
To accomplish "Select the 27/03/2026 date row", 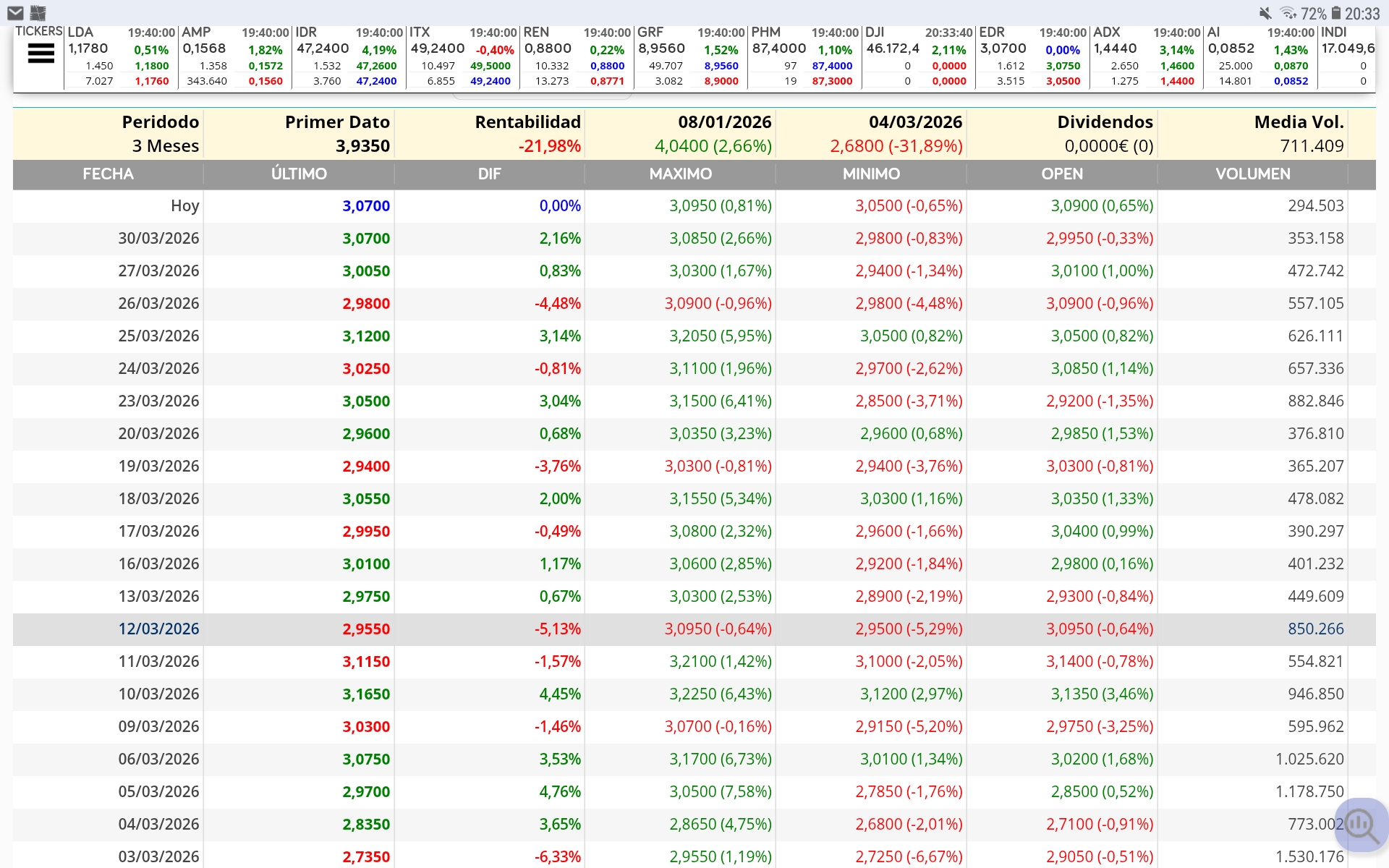I will (694, 271).
